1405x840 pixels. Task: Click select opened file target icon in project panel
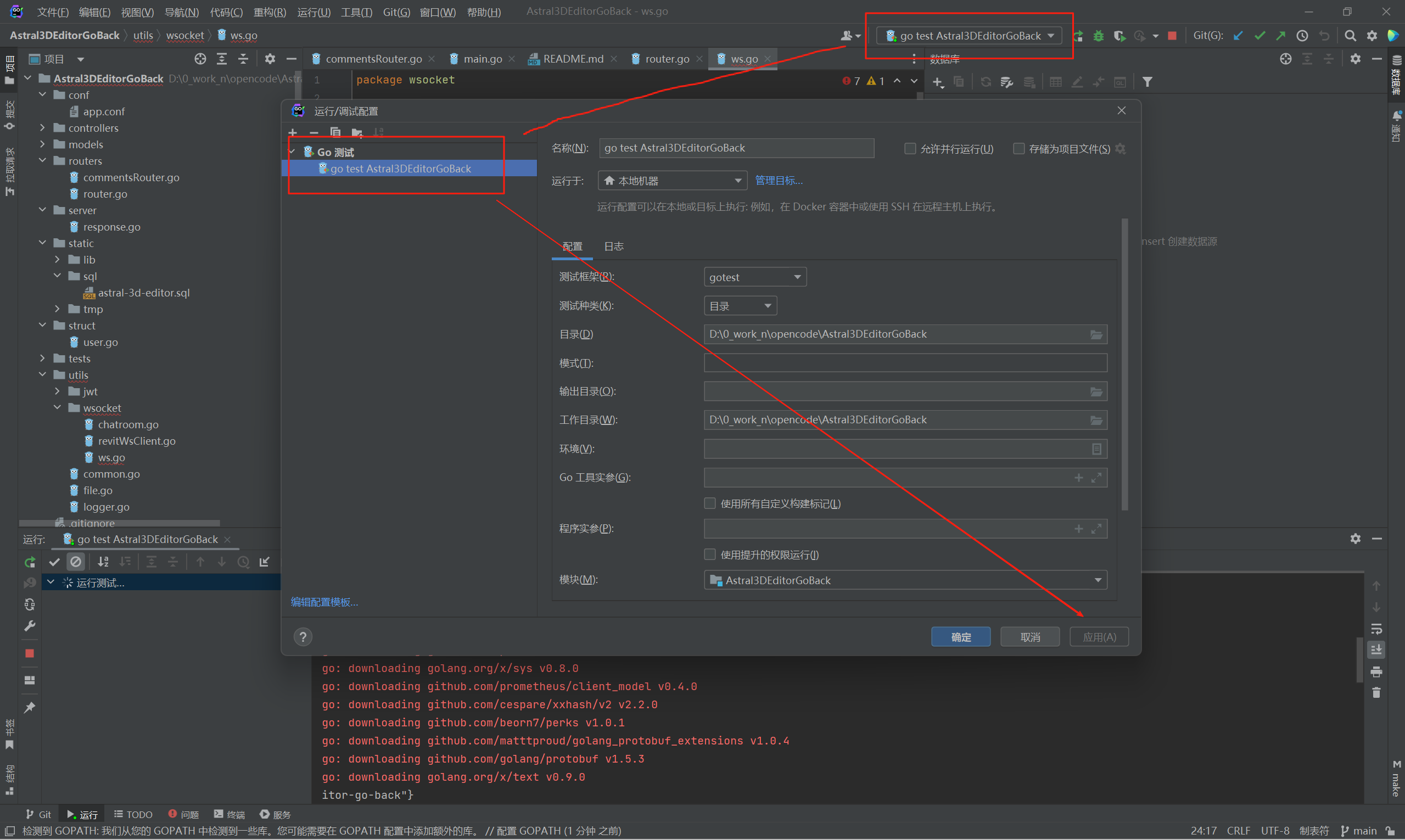pos(200,59)
